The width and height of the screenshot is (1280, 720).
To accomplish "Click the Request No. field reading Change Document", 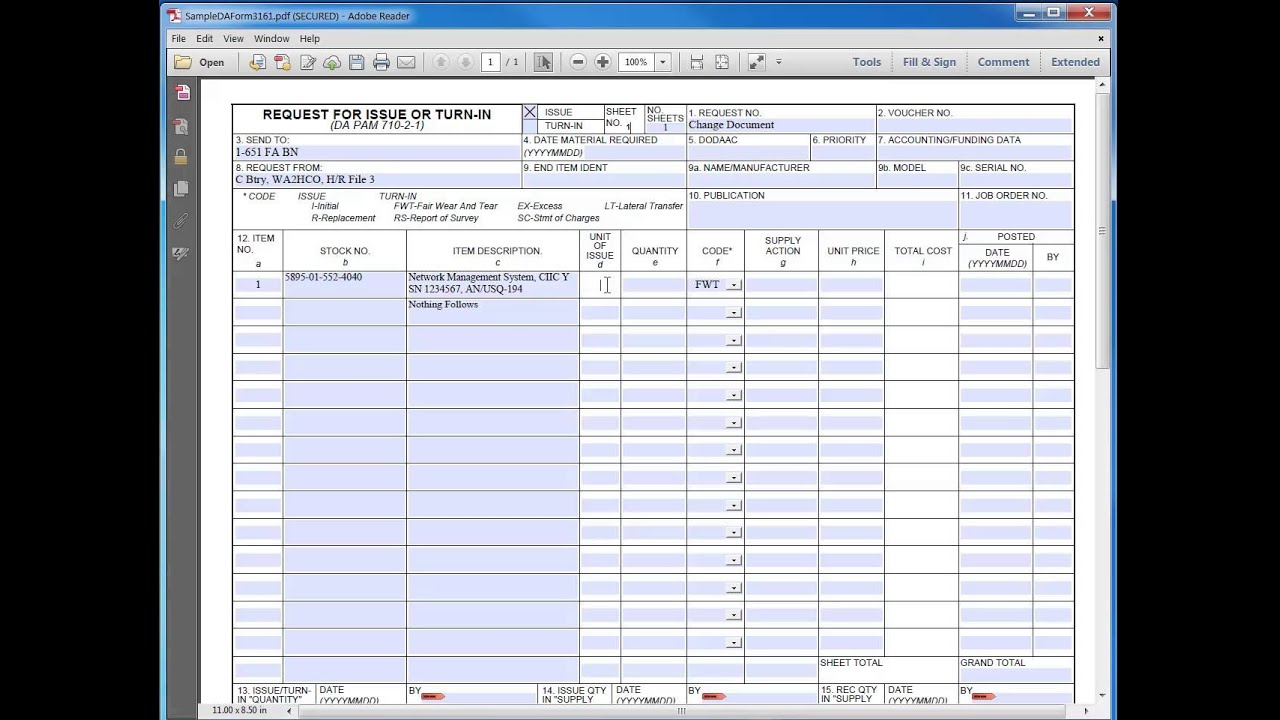I will [780, 125].
